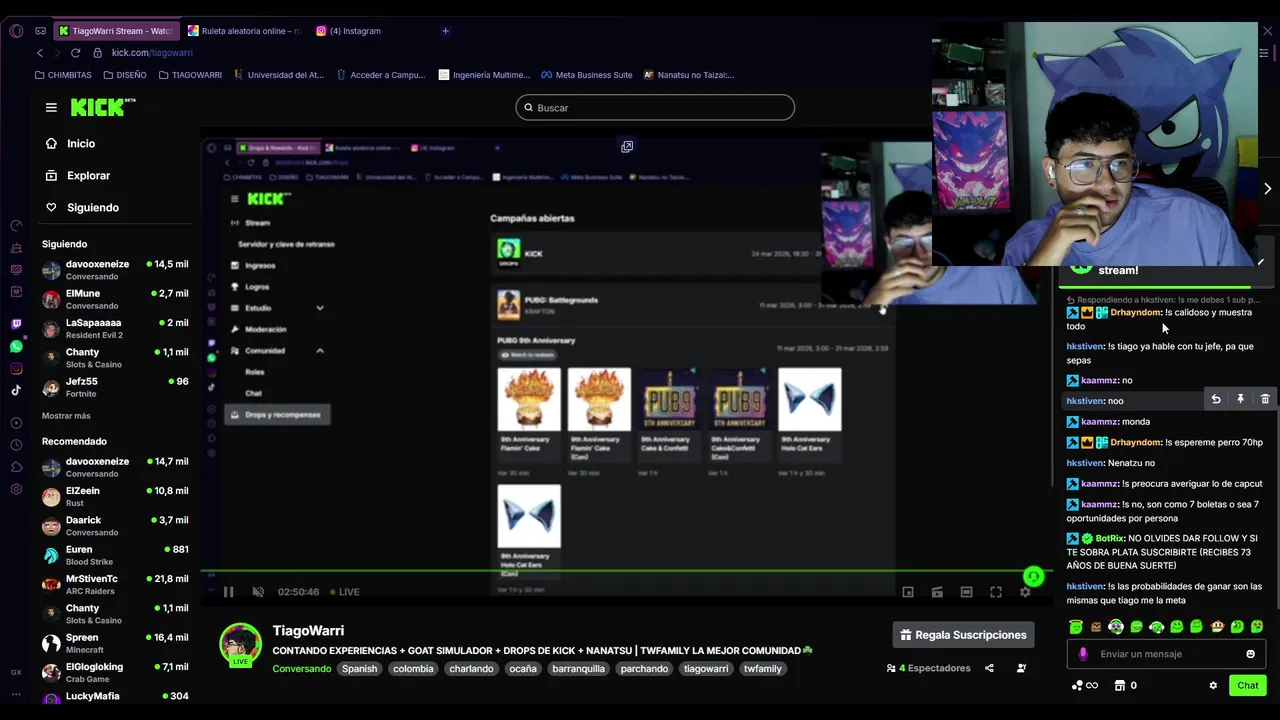Click the user follow icon beside share

[x=1021, y=669]
